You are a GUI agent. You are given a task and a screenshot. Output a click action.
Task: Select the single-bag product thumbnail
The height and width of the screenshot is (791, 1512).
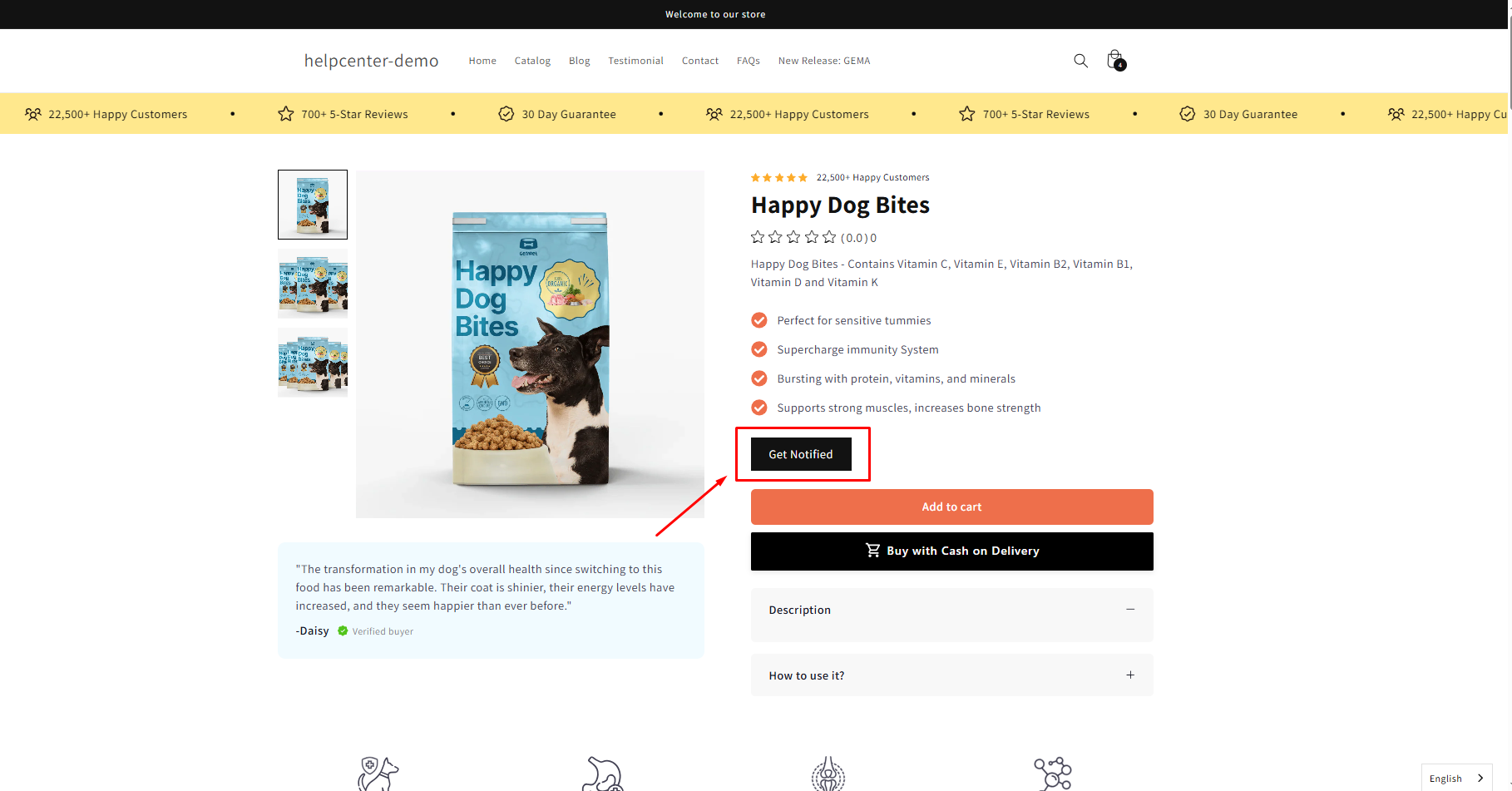pos(313,205)
